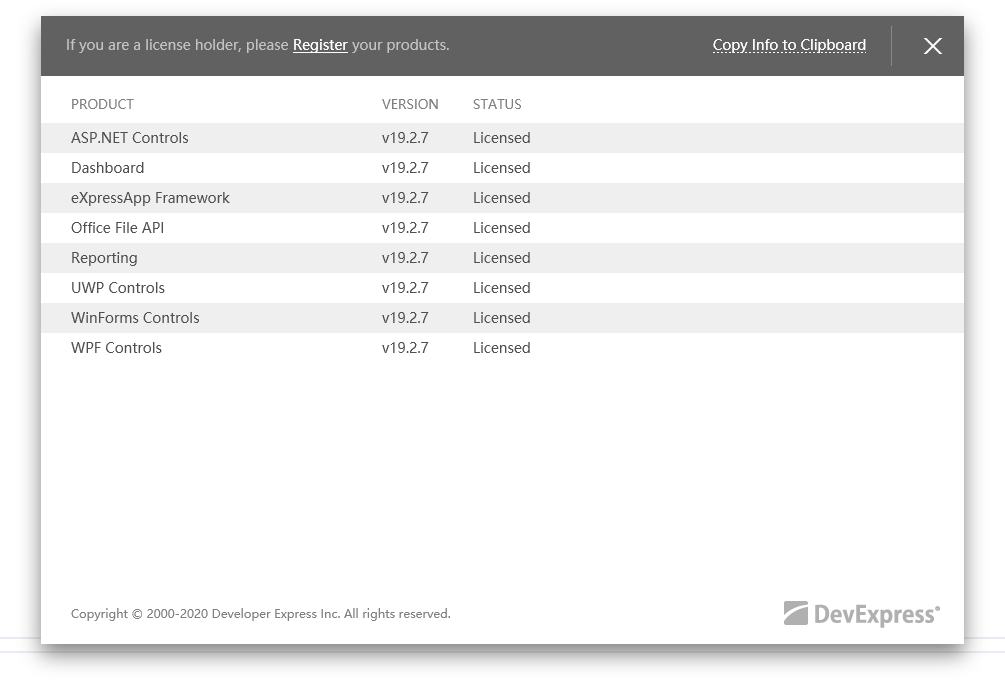Select the Office File API row
1005x680 pixels.
click(117, 228)
